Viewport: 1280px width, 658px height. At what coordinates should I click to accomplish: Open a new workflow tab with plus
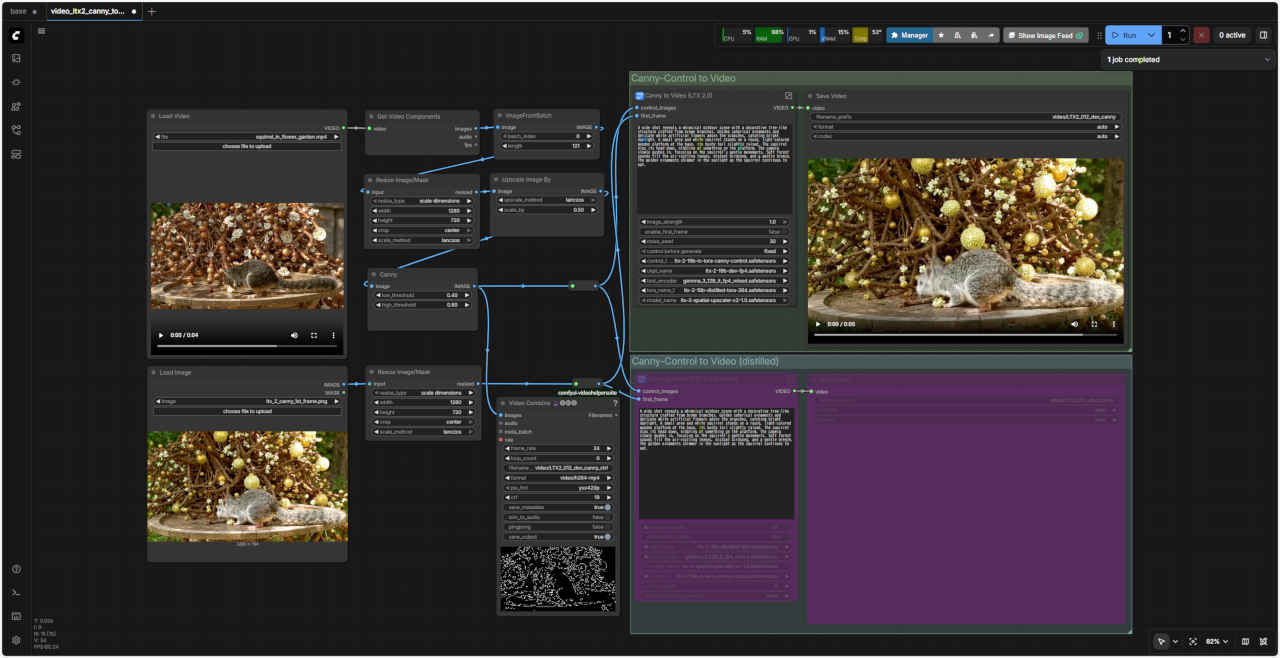click(x=152, y=12)
